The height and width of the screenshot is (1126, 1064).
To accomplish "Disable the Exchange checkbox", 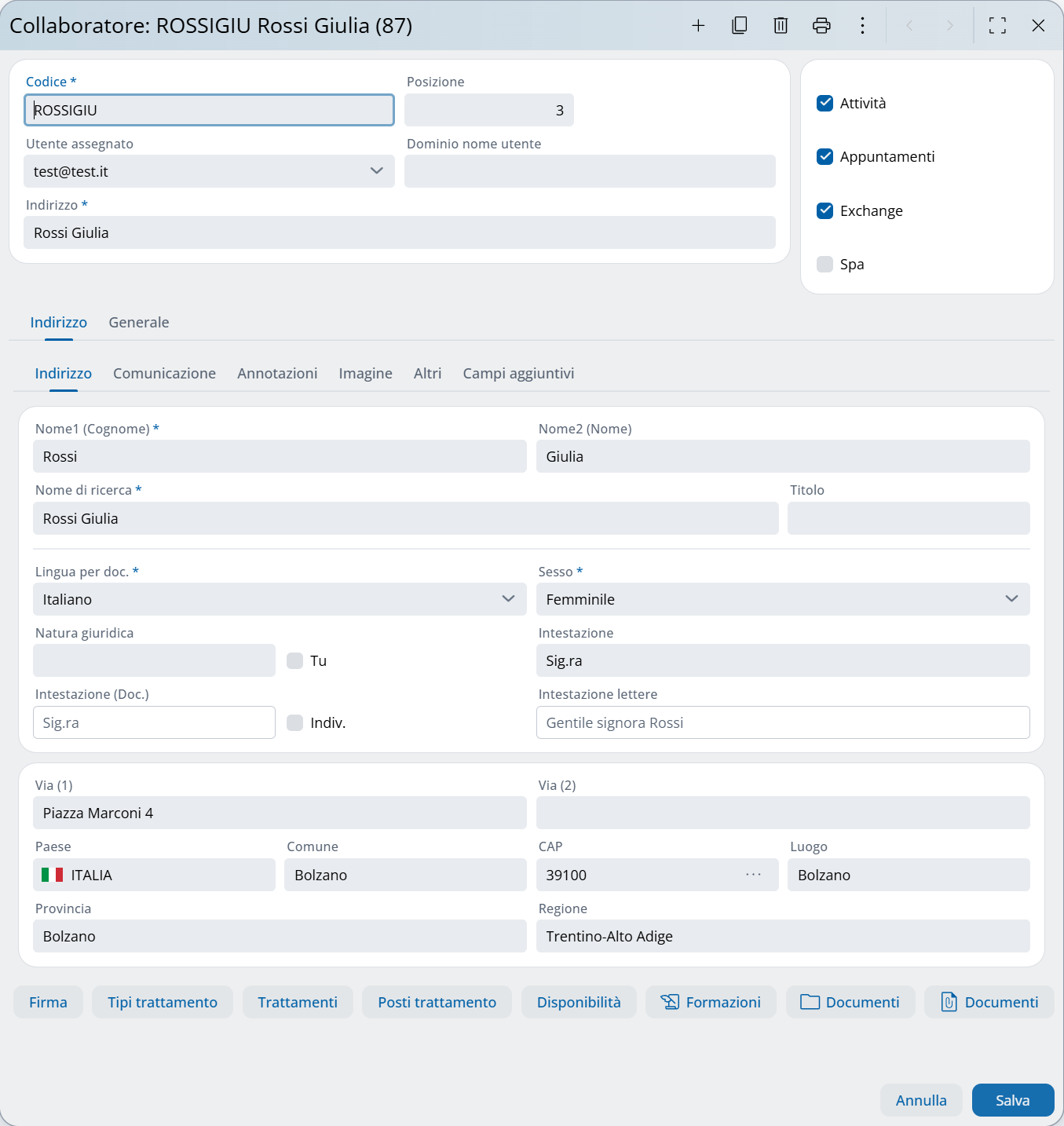I will click(x=825, y=210).
